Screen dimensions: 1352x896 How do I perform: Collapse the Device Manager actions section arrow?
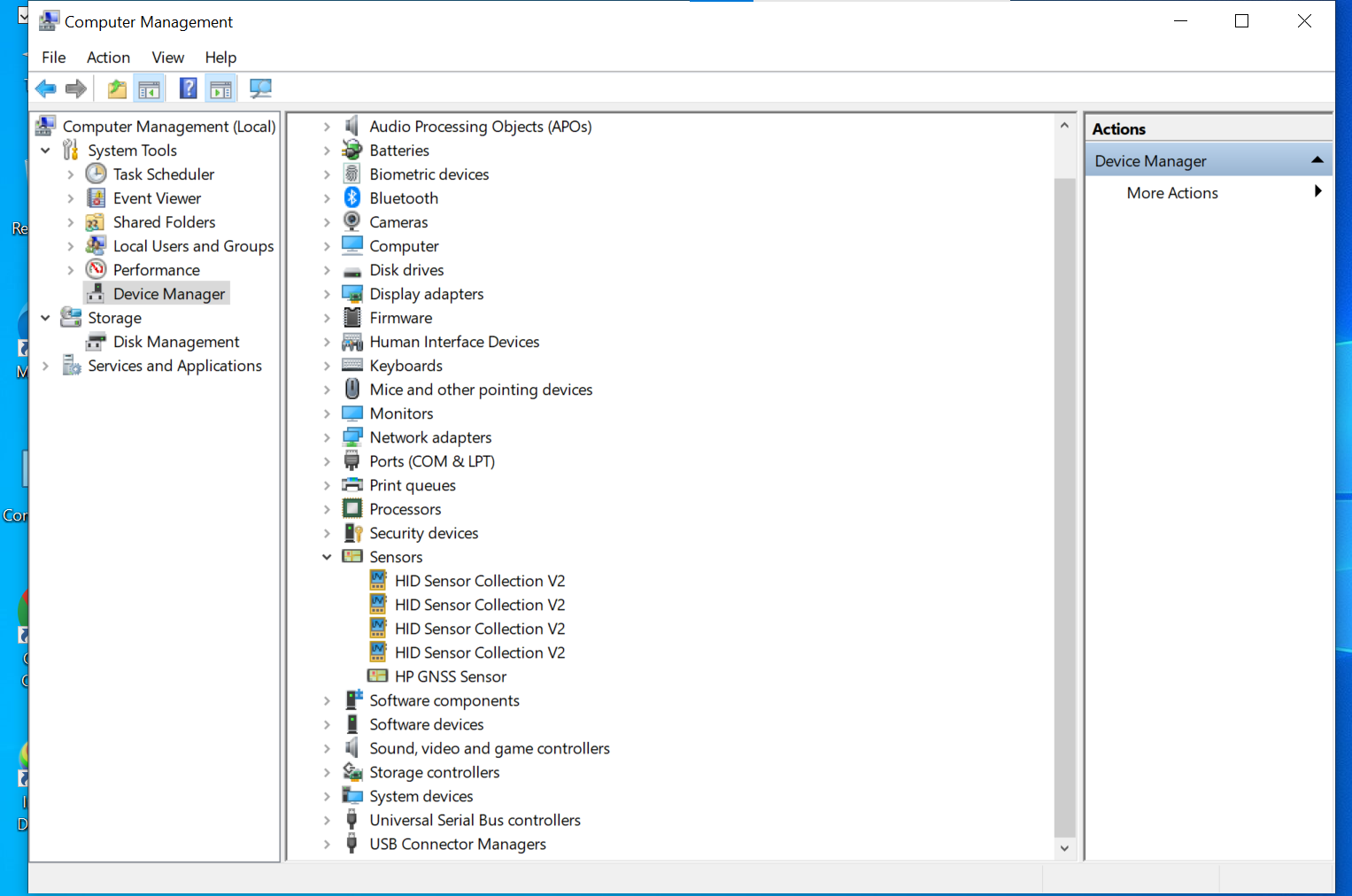point(1317,160)
